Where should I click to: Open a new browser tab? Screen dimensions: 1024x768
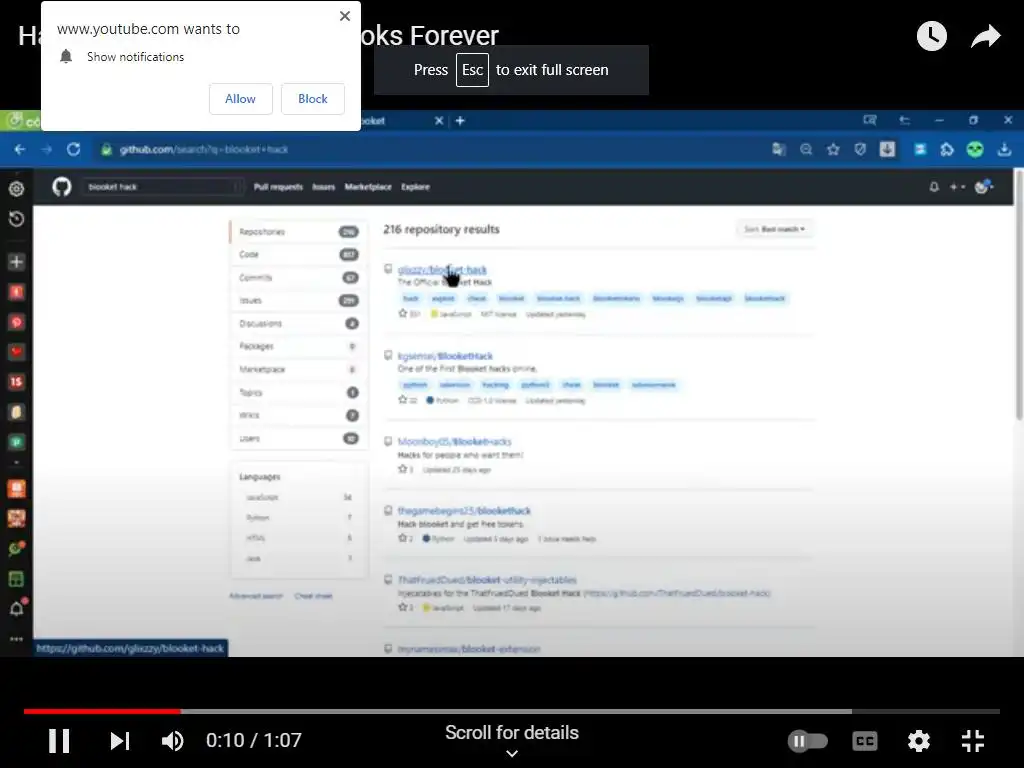(x=460, y=121)
